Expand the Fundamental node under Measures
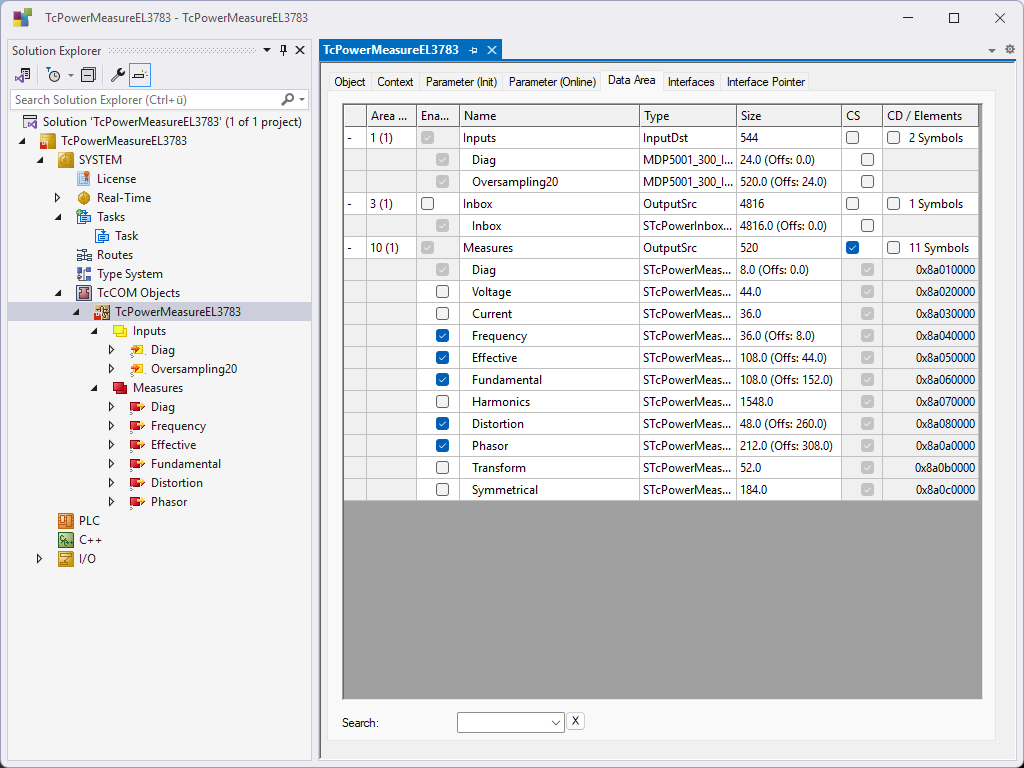 [x=112, y=464]
